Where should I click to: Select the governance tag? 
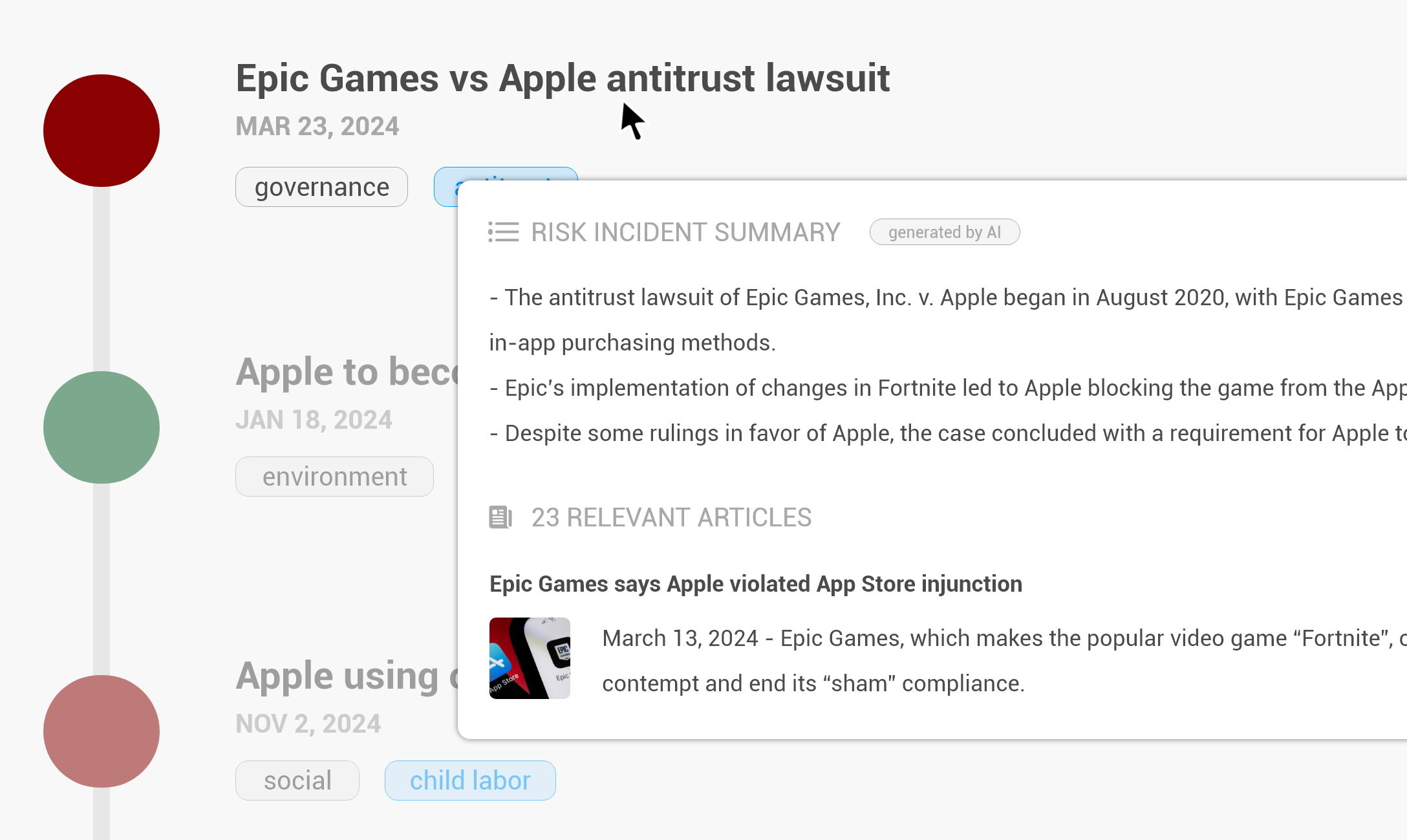(x=321, y=187)
